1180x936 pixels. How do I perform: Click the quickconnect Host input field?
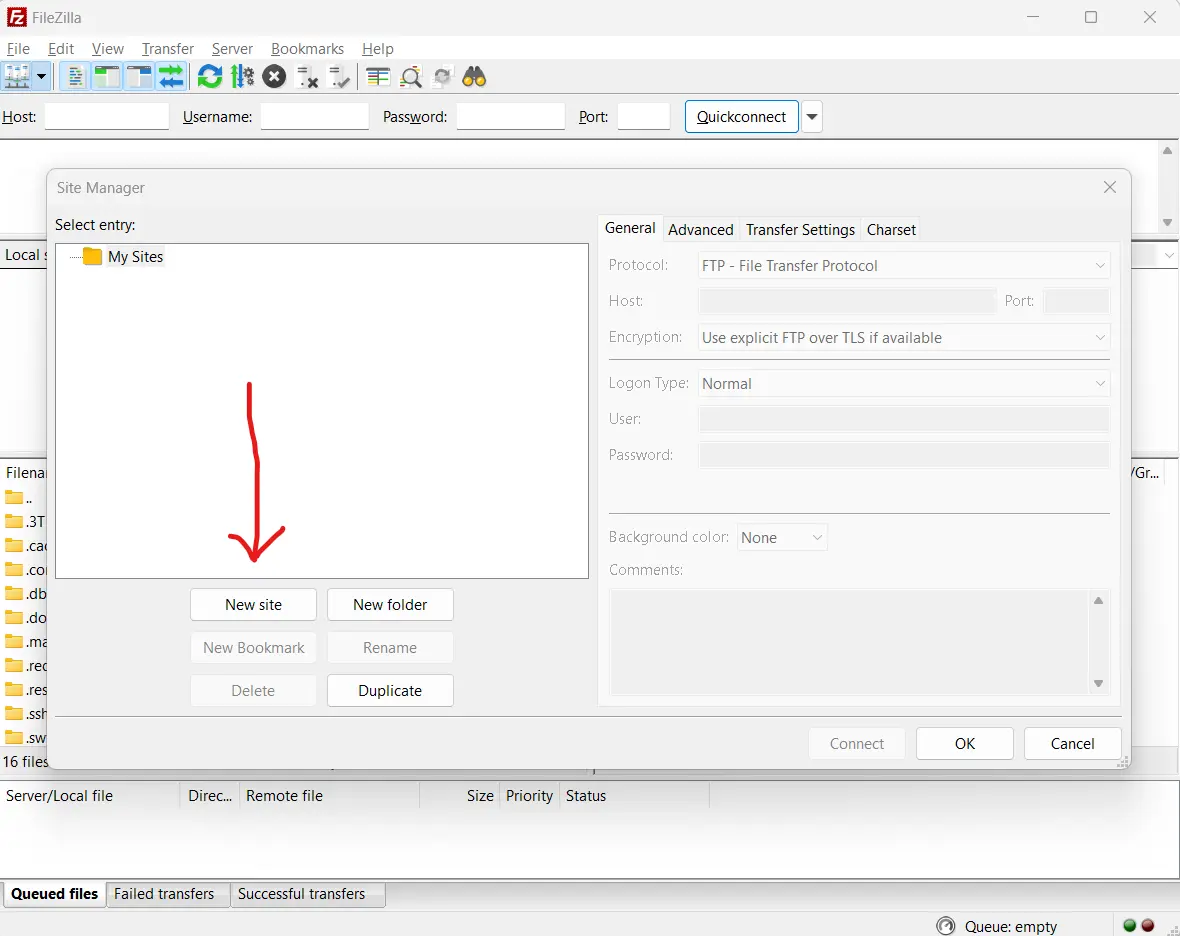(107, 117)
